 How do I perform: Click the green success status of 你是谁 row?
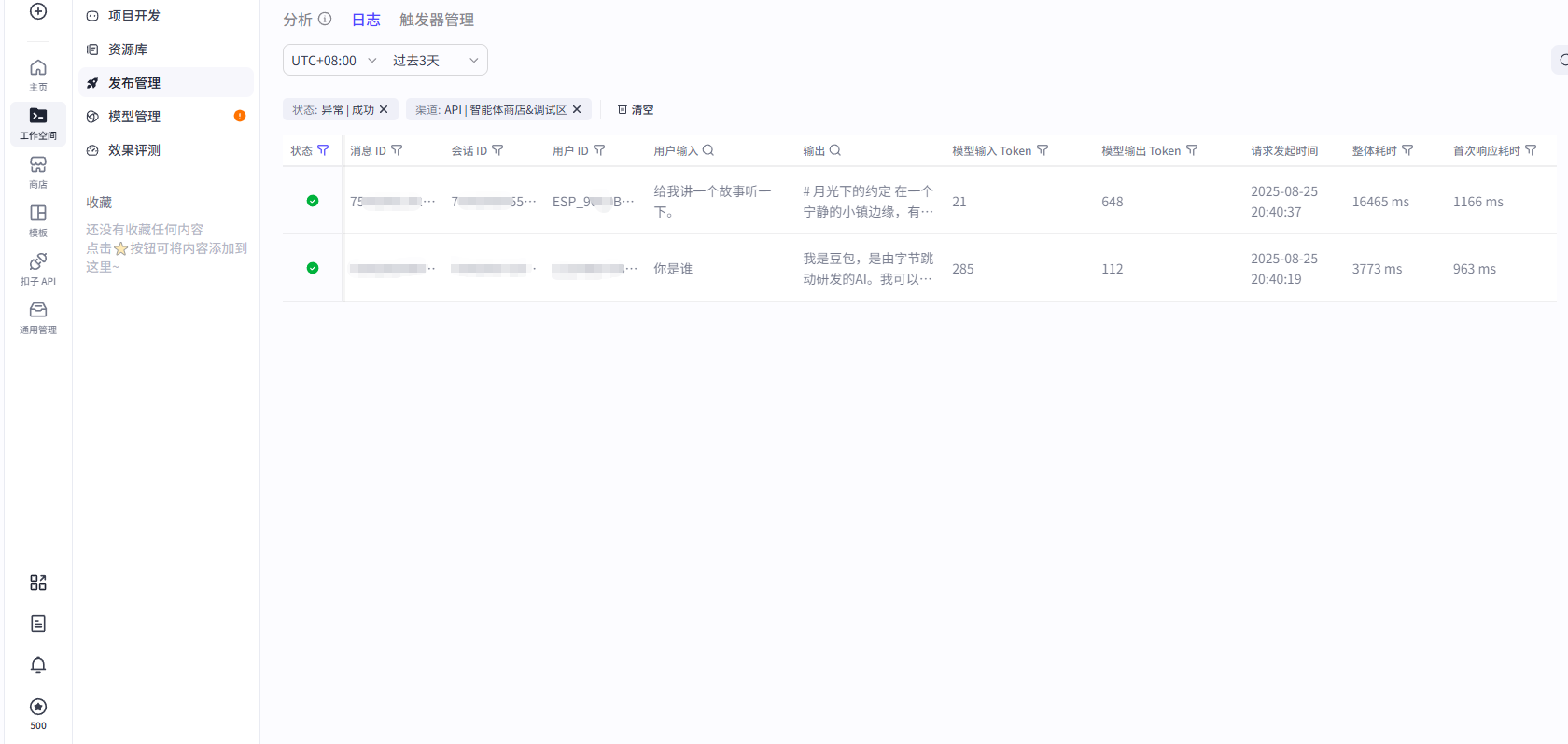(313, 268)
